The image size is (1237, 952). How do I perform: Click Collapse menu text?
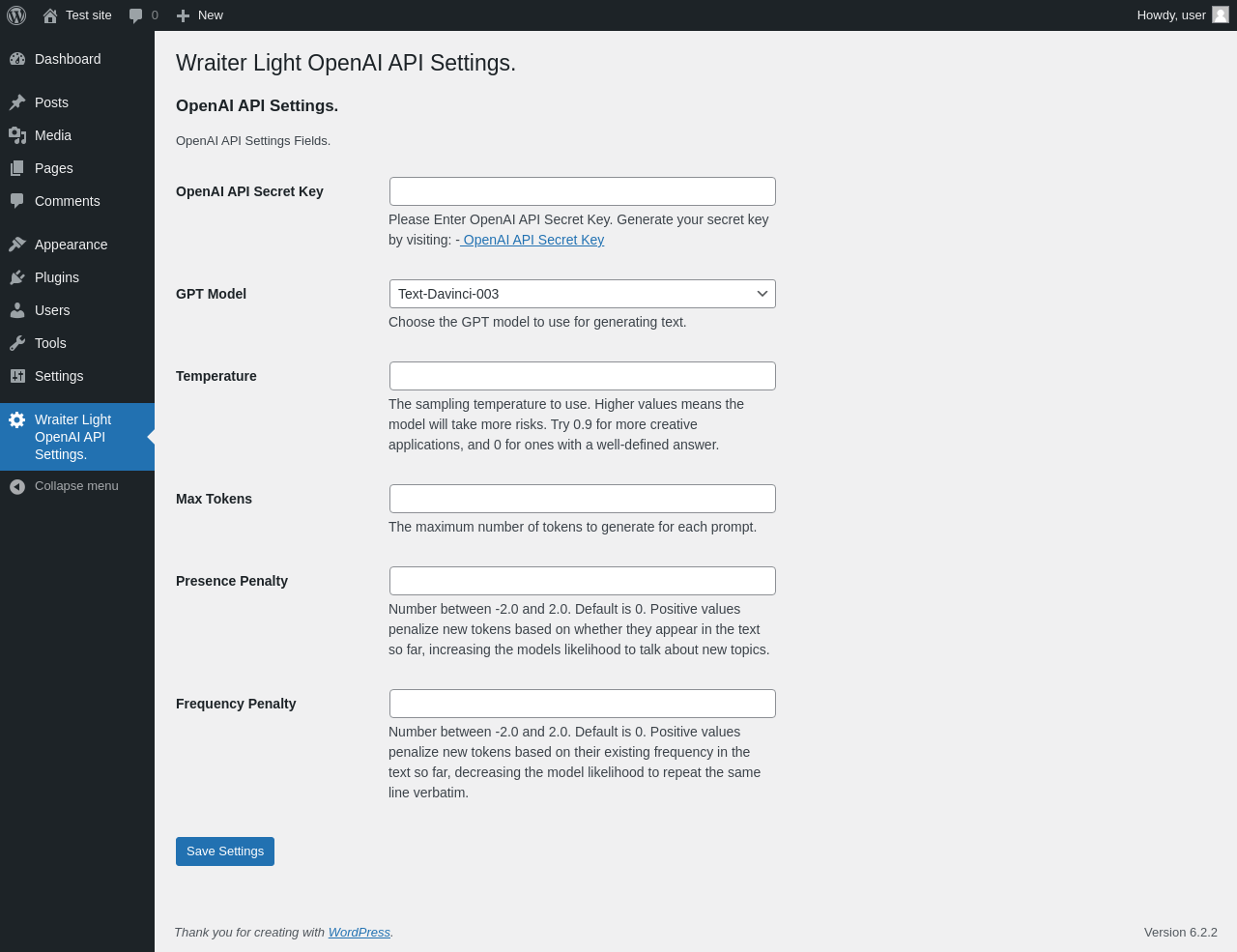[76, 486]
